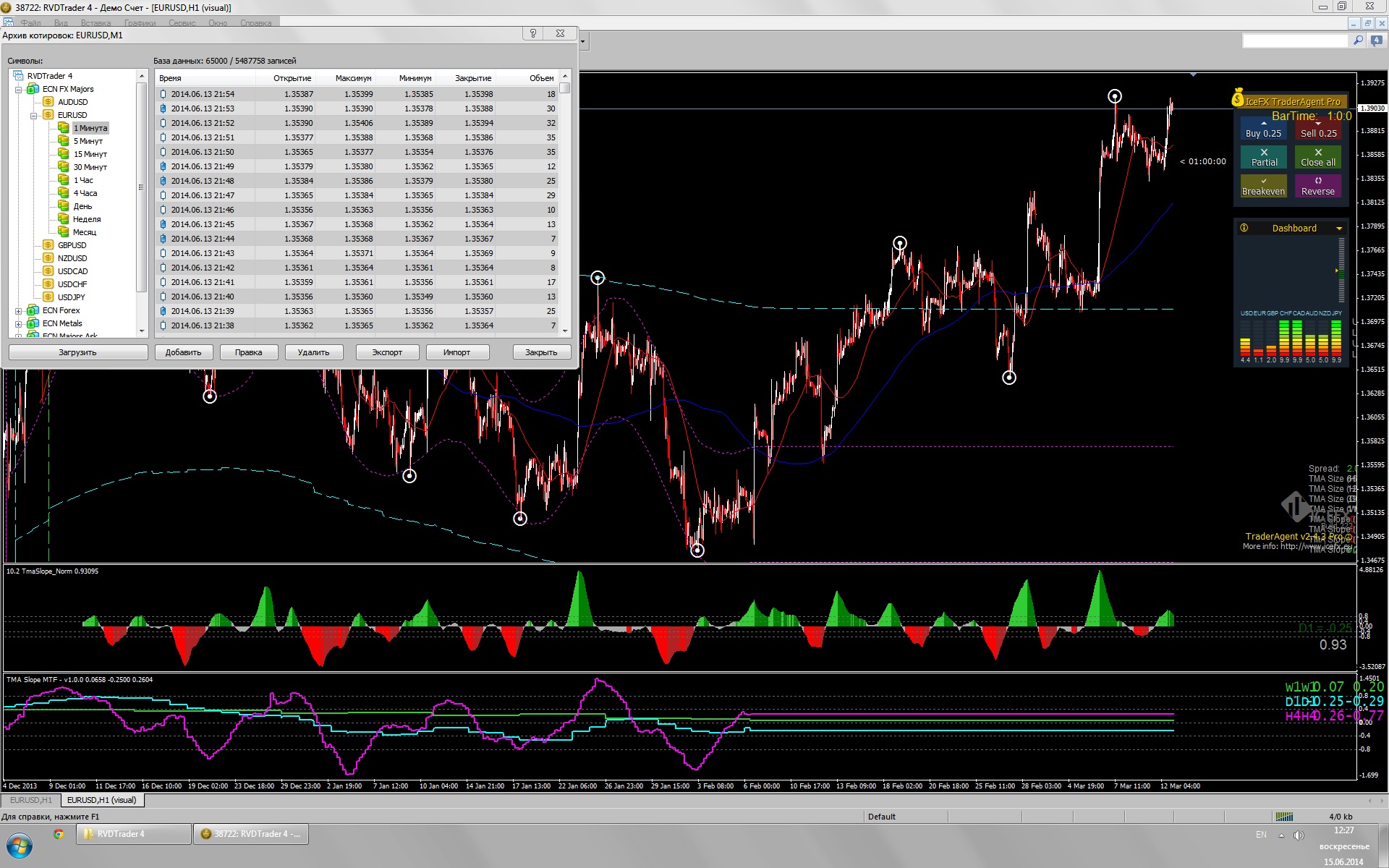Click the Экспорт button
1389x868 pixels.
click(387, 352)
